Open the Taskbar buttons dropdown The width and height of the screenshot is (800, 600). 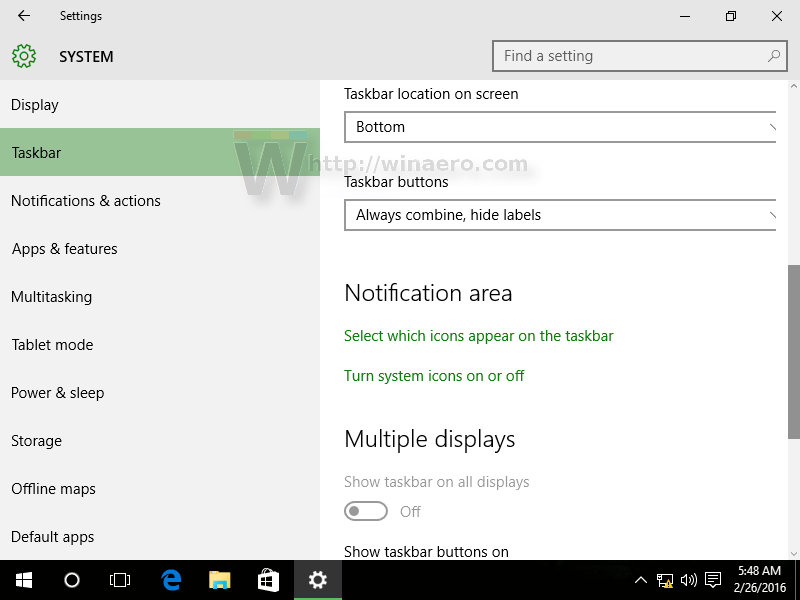click(x=560, y=215)
